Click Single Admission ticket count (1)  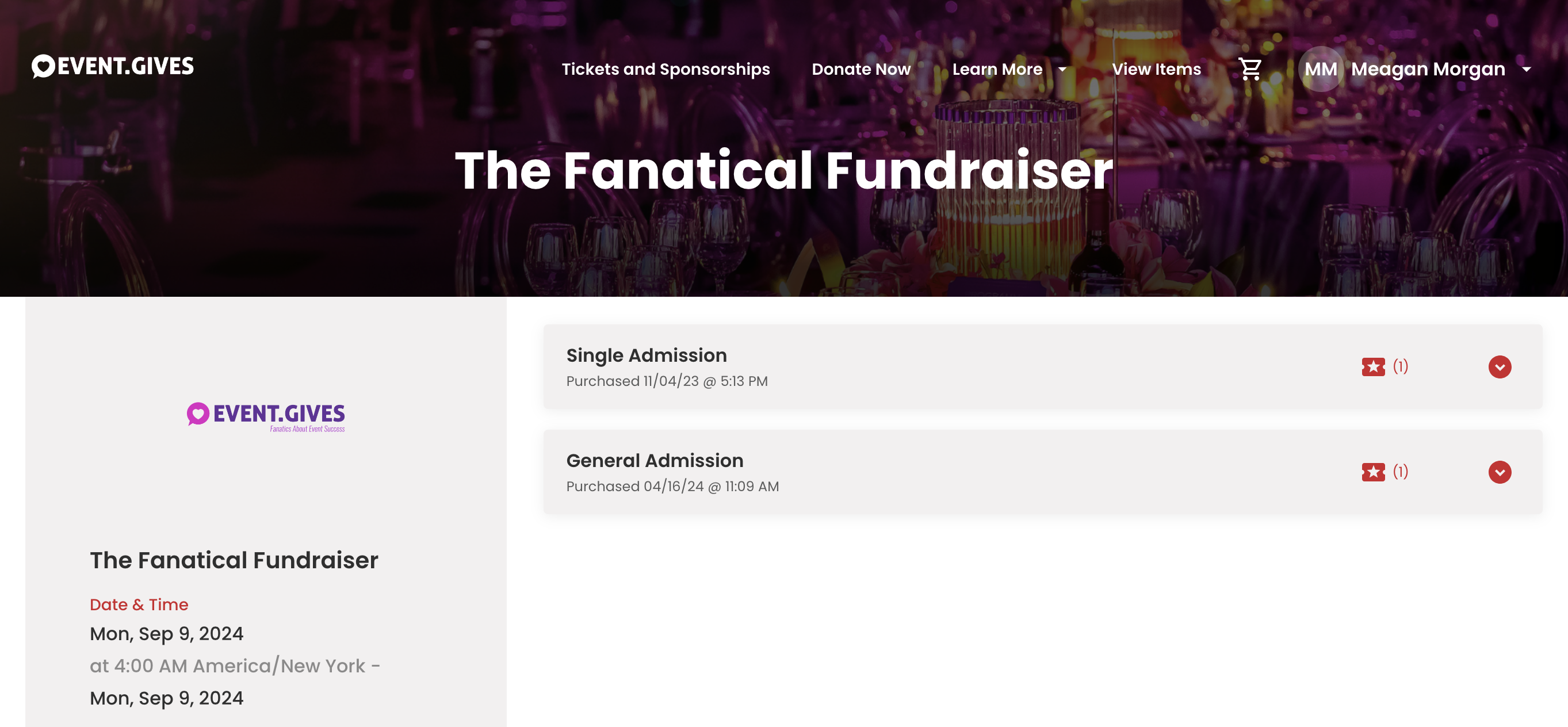[1400, 366]
